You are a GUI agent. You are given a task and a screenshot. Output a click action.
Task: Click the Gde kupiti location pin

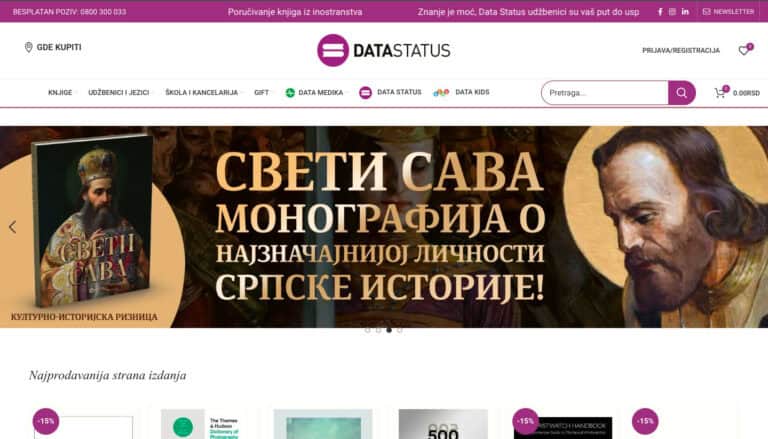point(28,47)
